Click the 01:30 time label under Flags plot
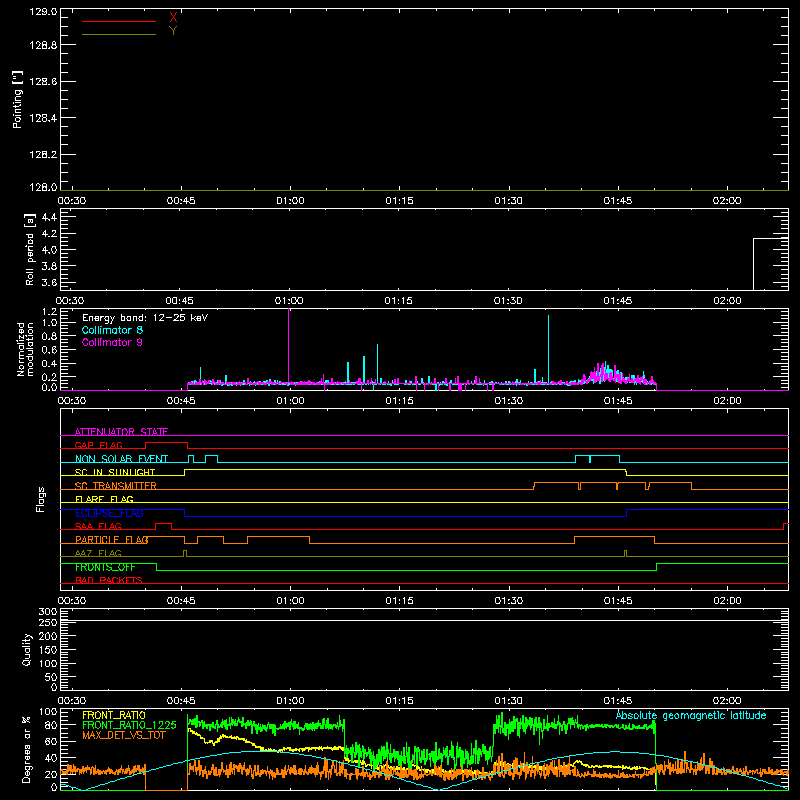Image resolution: width=800 pixels, height=800 pixels. 508,601
